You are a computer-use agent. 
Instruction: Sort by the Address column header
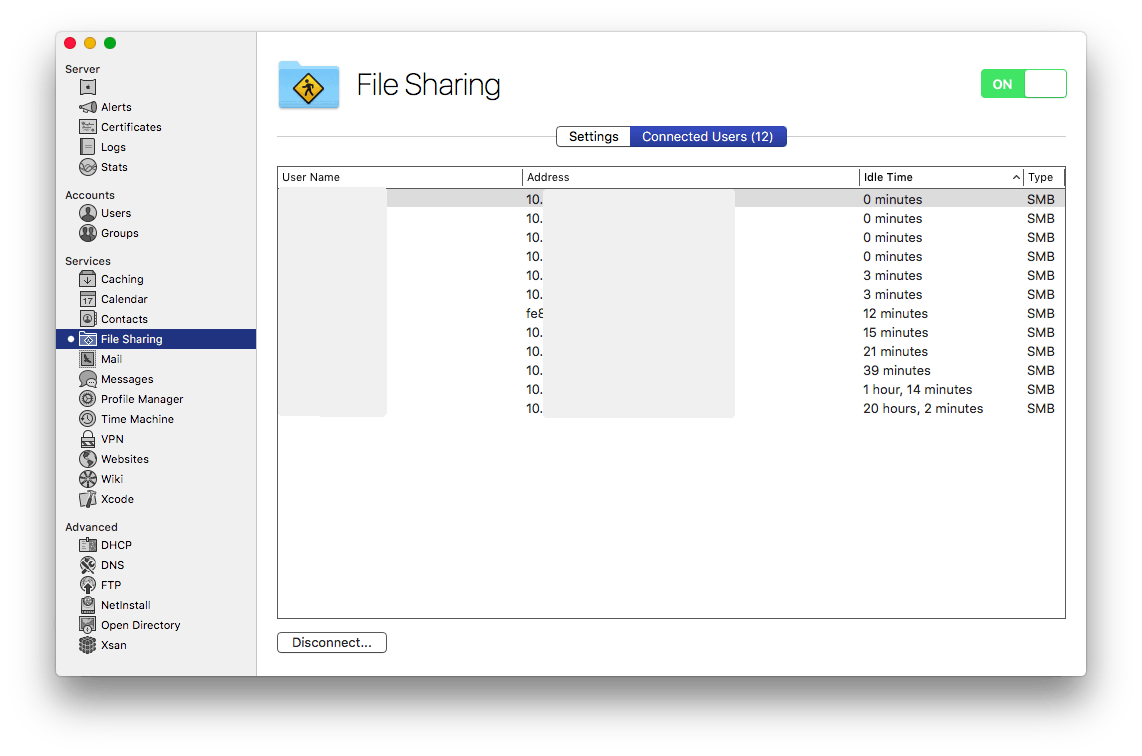(690, 177)
